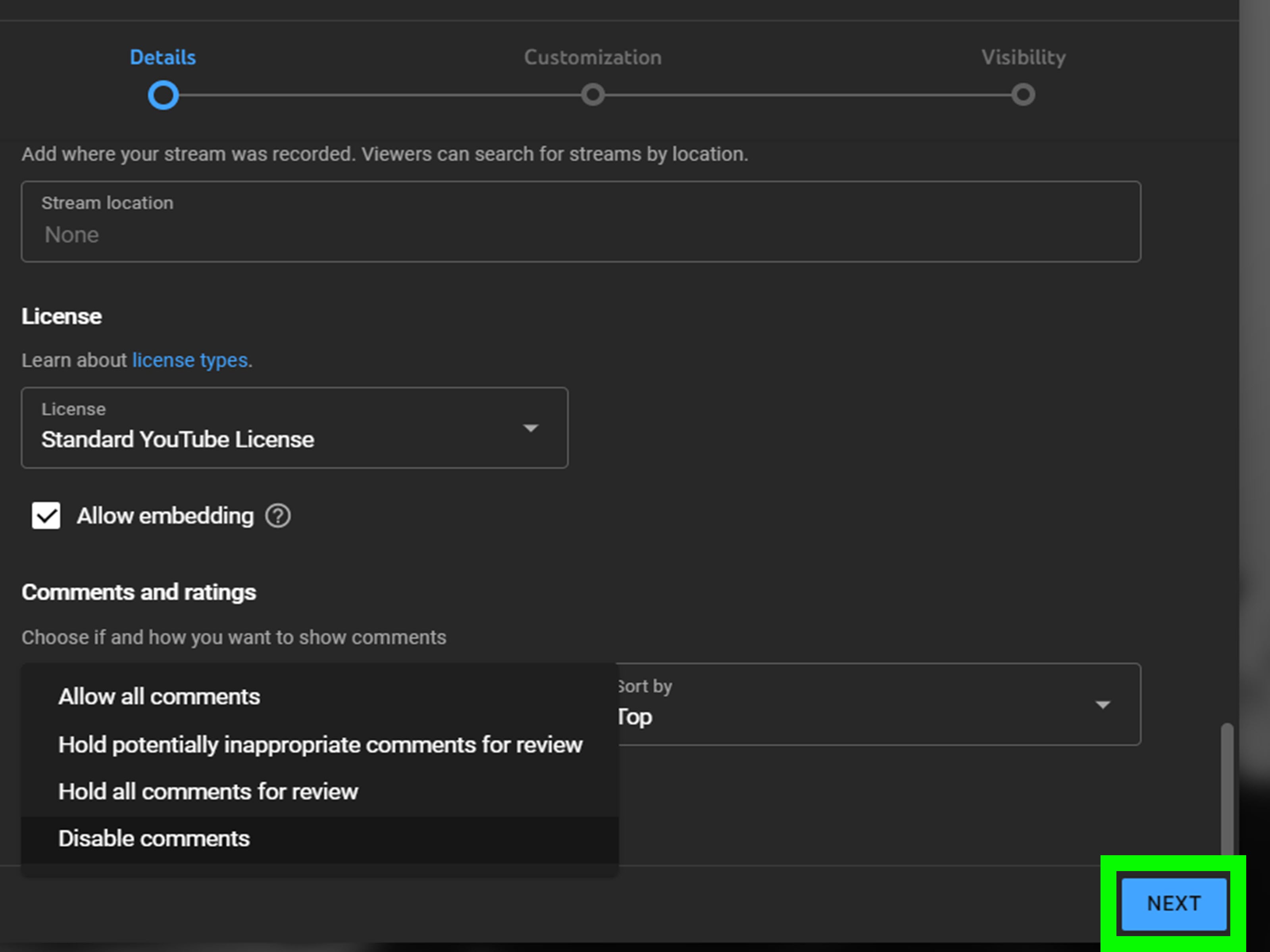Select the Visibility step circle marker

[1023, 95]
